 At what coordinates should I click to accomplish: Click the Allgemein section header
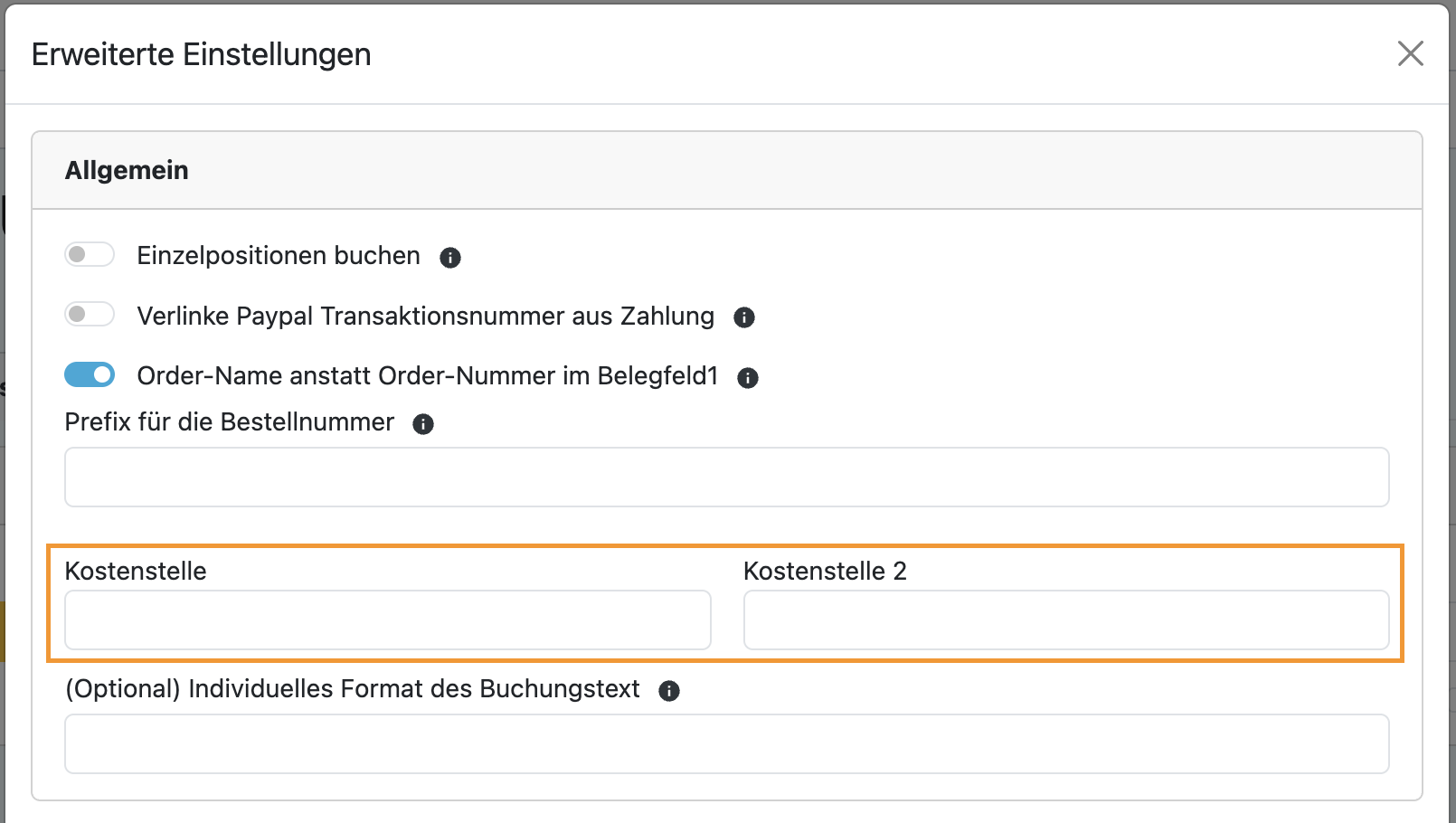127,170
